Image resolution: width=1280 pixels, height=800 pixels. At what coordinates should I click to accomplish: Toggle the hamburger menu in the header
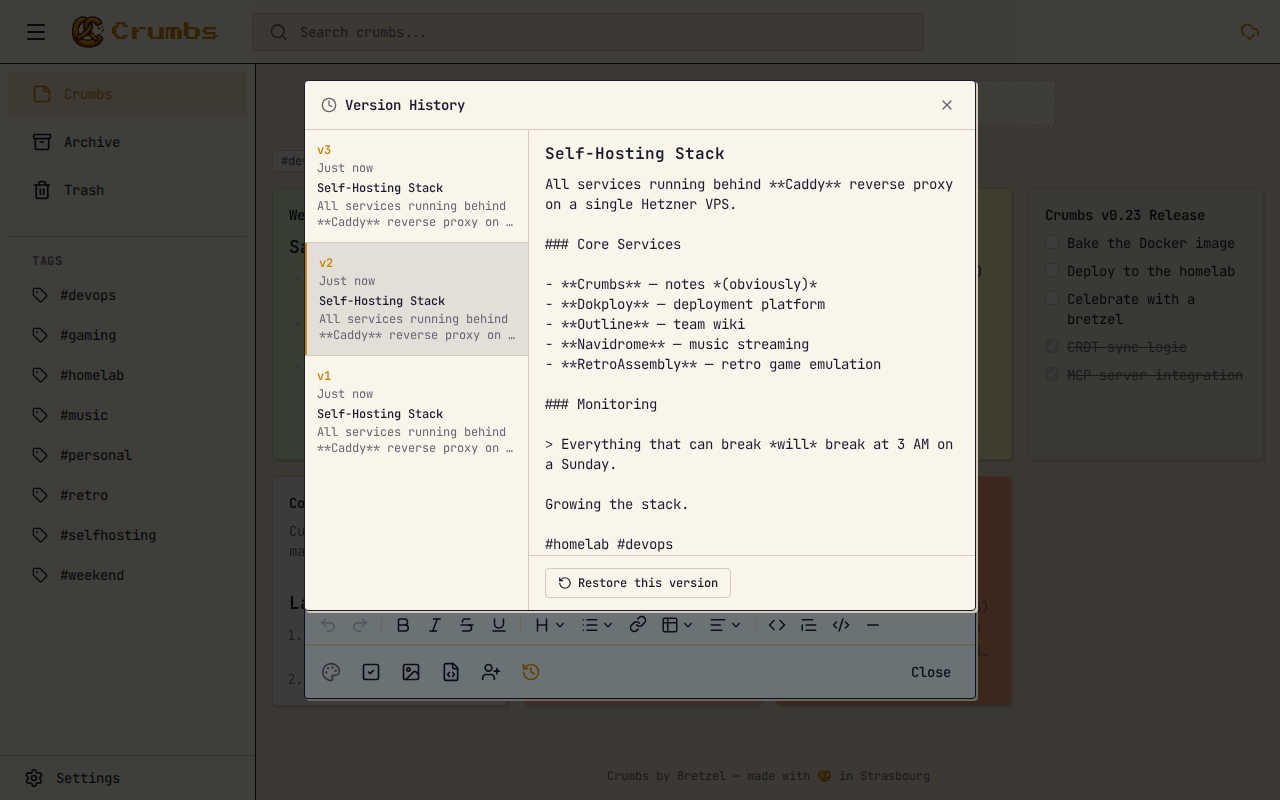click(36, 32)
